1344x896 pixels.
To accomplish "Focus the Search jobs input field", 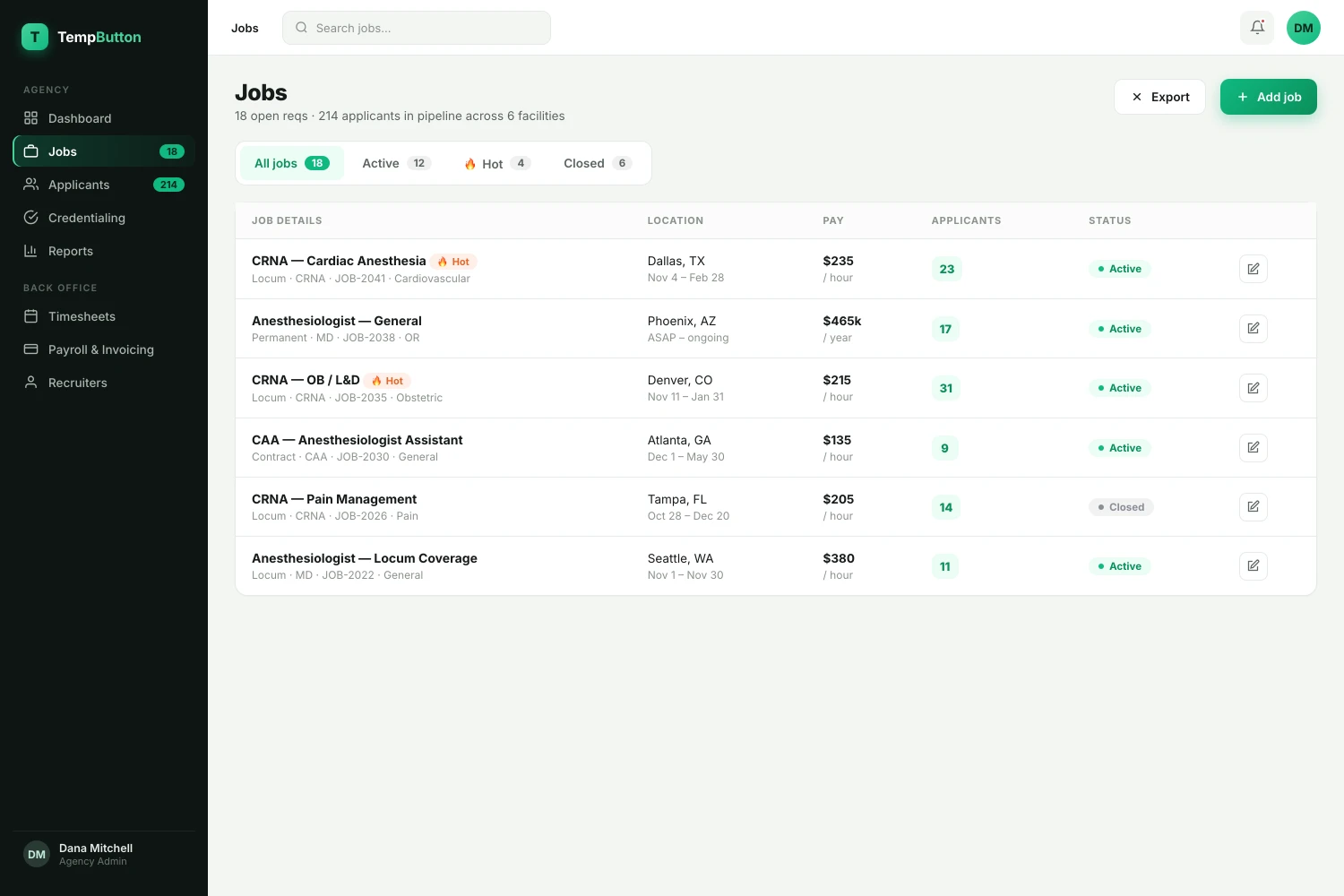I will pos(417,28).
